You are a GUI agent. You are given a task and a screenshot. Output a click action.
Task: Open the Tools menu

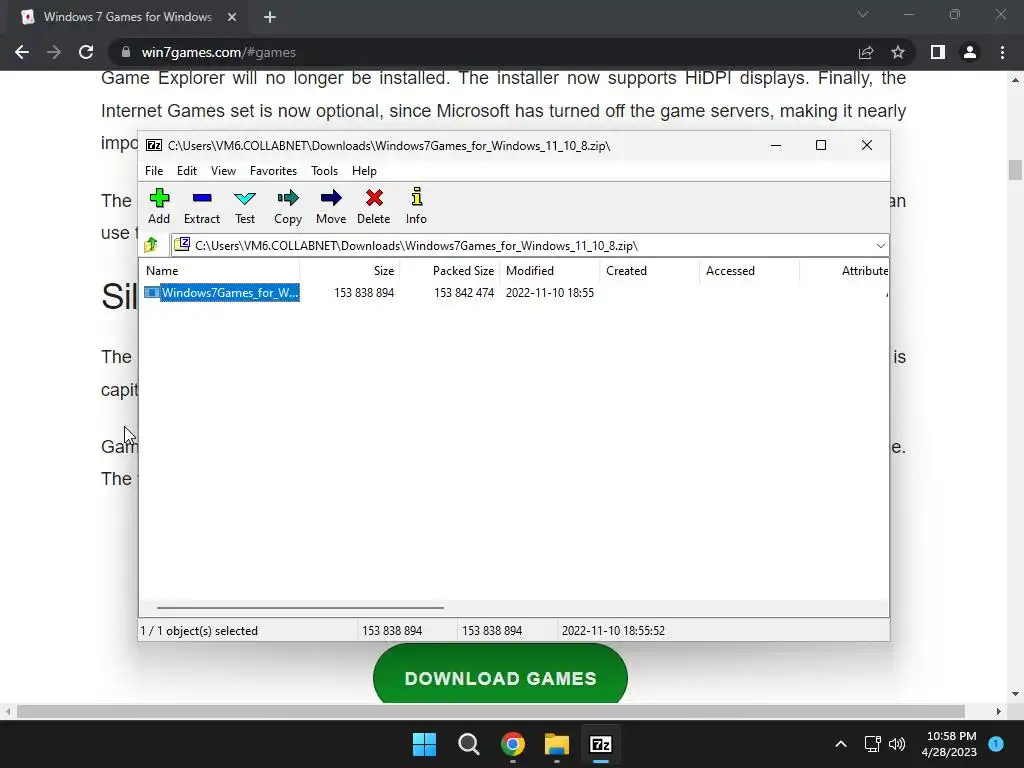pyautogui.click(x=325, y=170)
